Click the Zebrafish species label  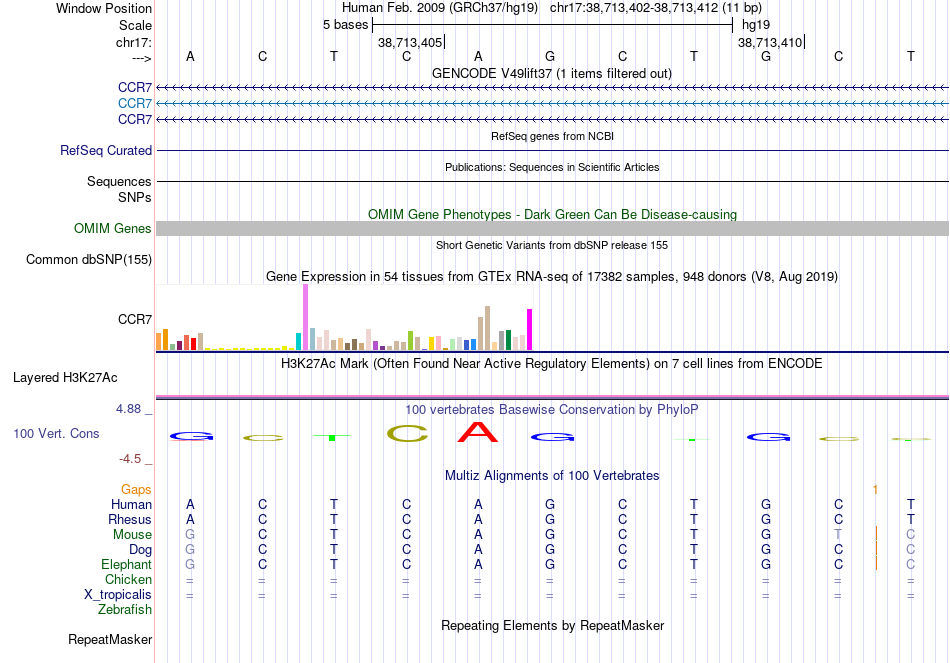coord(125,610)
